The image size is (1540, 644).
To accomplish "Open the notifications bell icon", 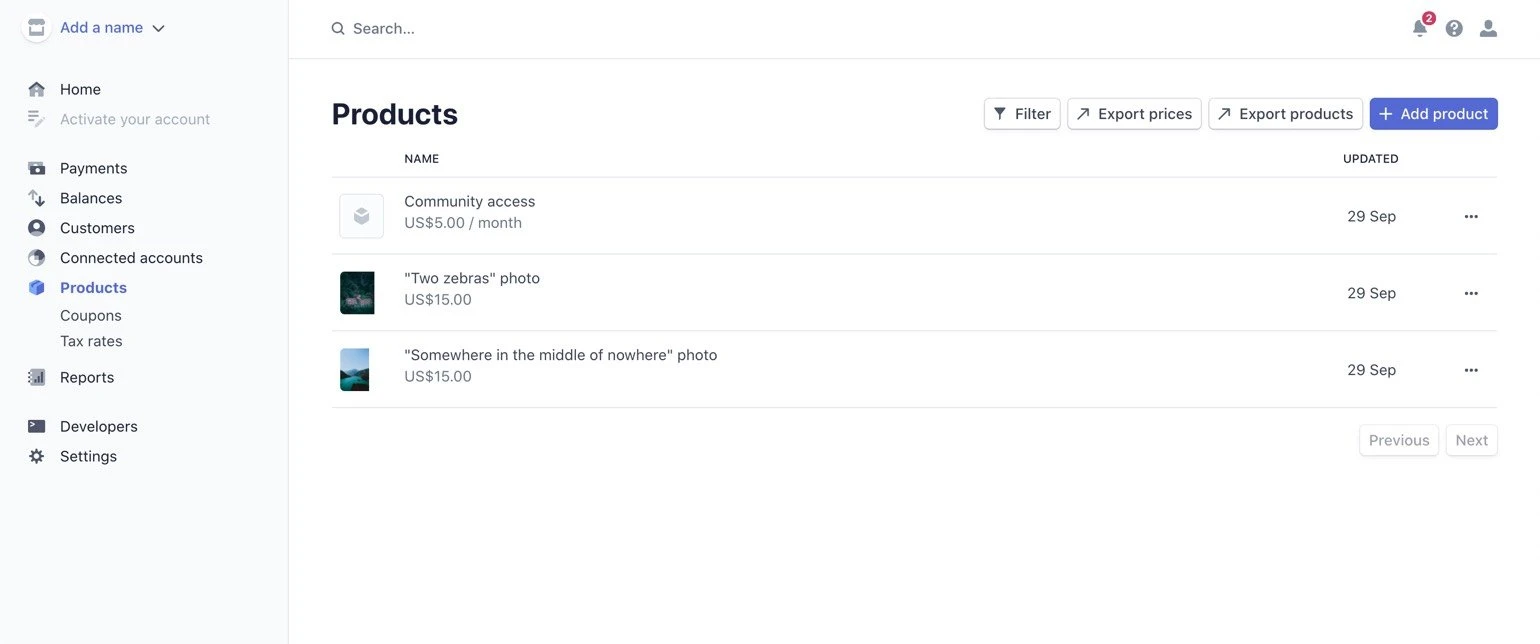I will 1420,29.
